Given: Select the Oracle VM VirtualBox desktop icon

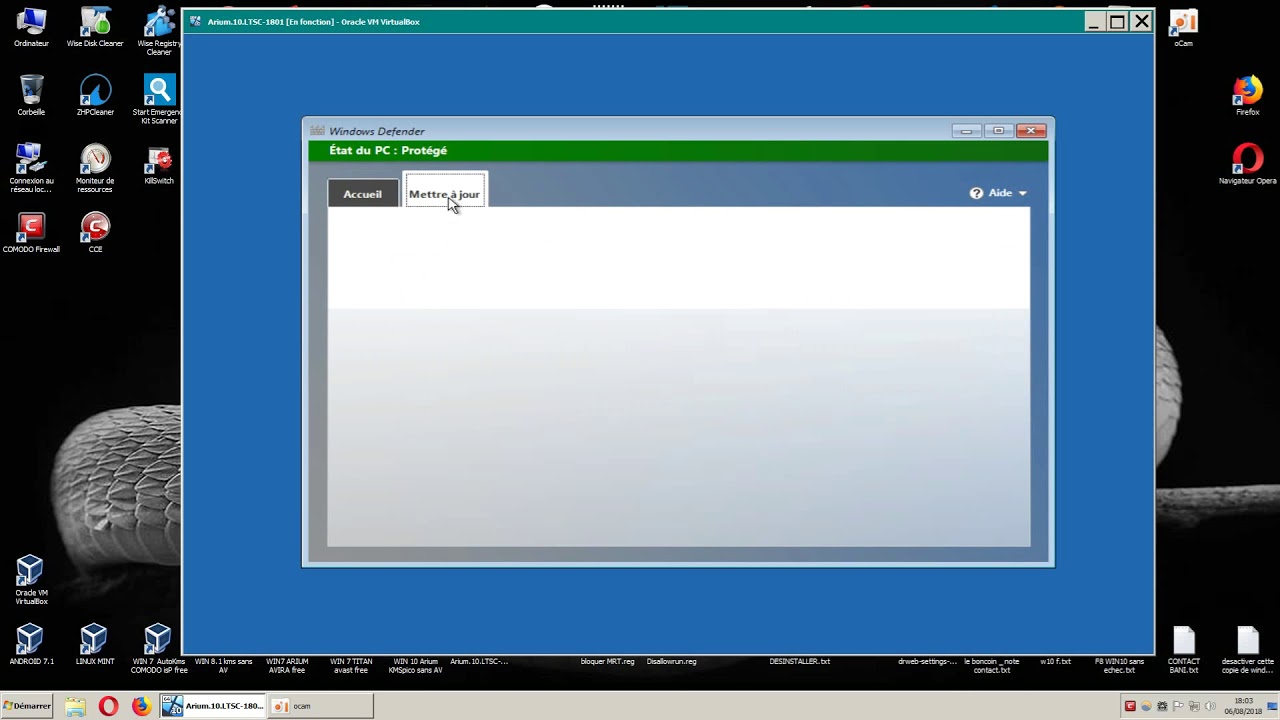Looking at the screenshot, I should [31, 580].
